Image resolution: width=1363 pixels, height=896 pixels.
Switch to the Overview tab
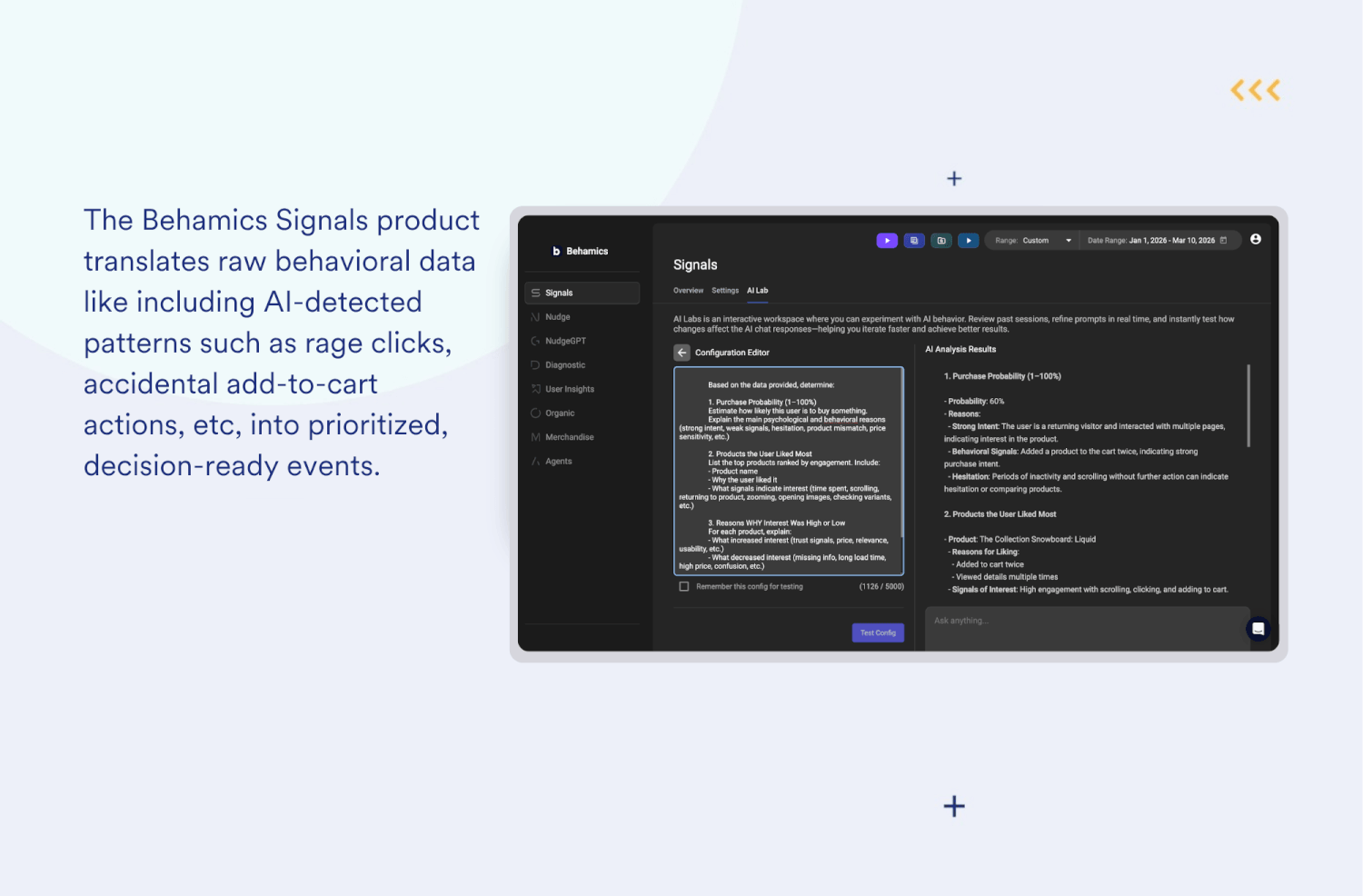point(688,291)
